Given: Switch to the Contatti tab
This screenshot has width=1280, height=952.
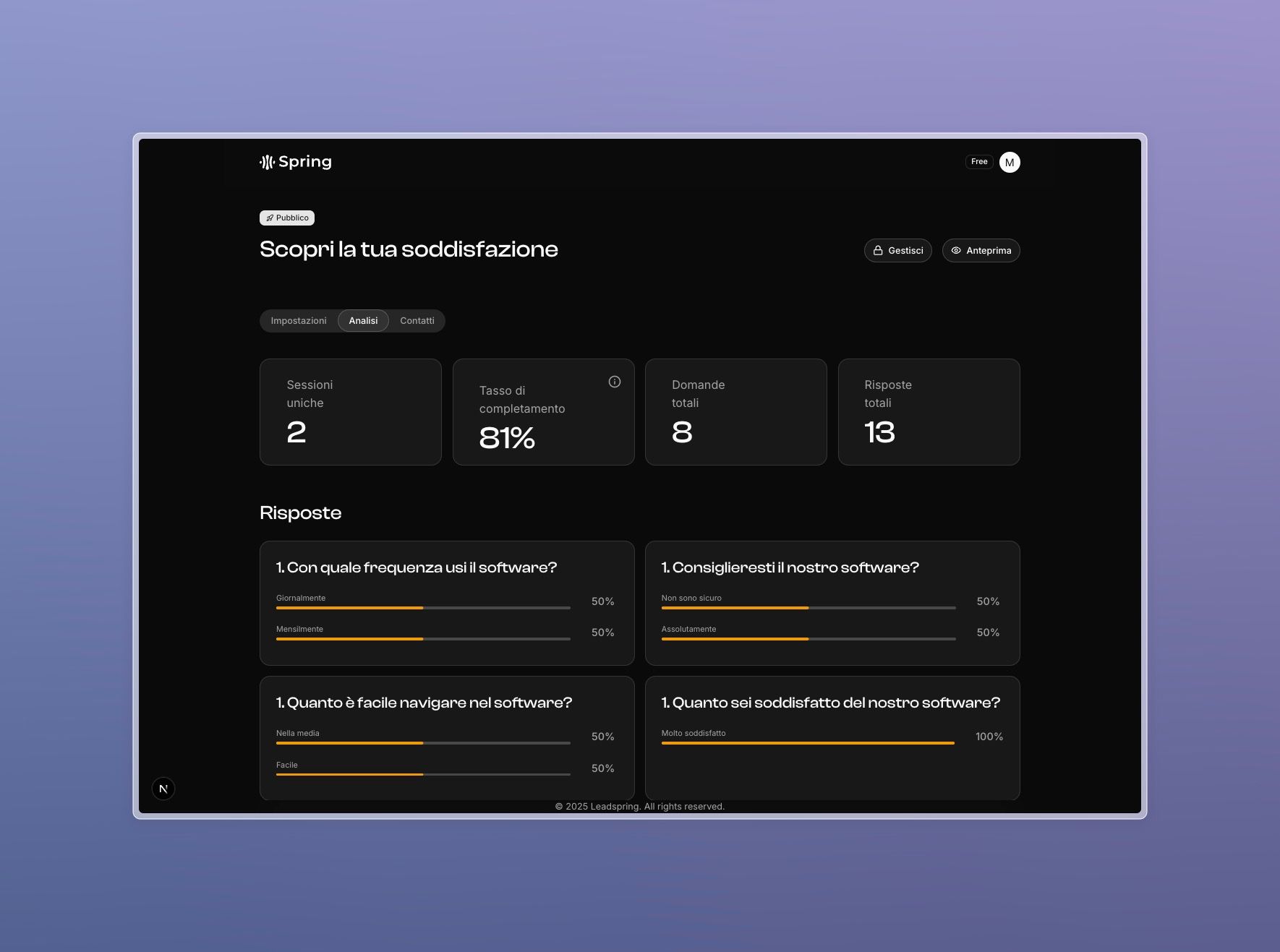Looking at the screenshot, I should click(x=417, y=321).
